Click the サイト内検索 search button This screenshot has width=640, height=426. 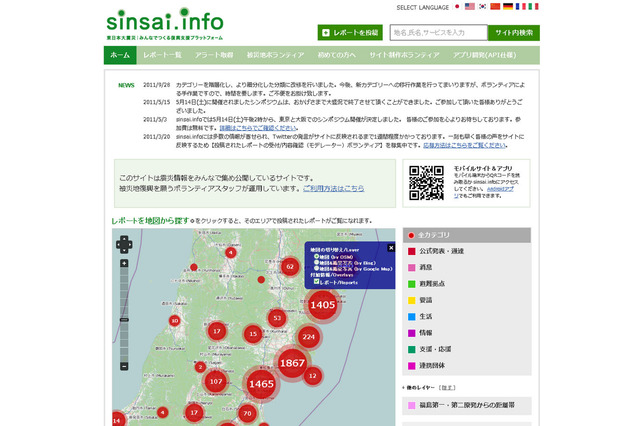click(x=514, y=33)
